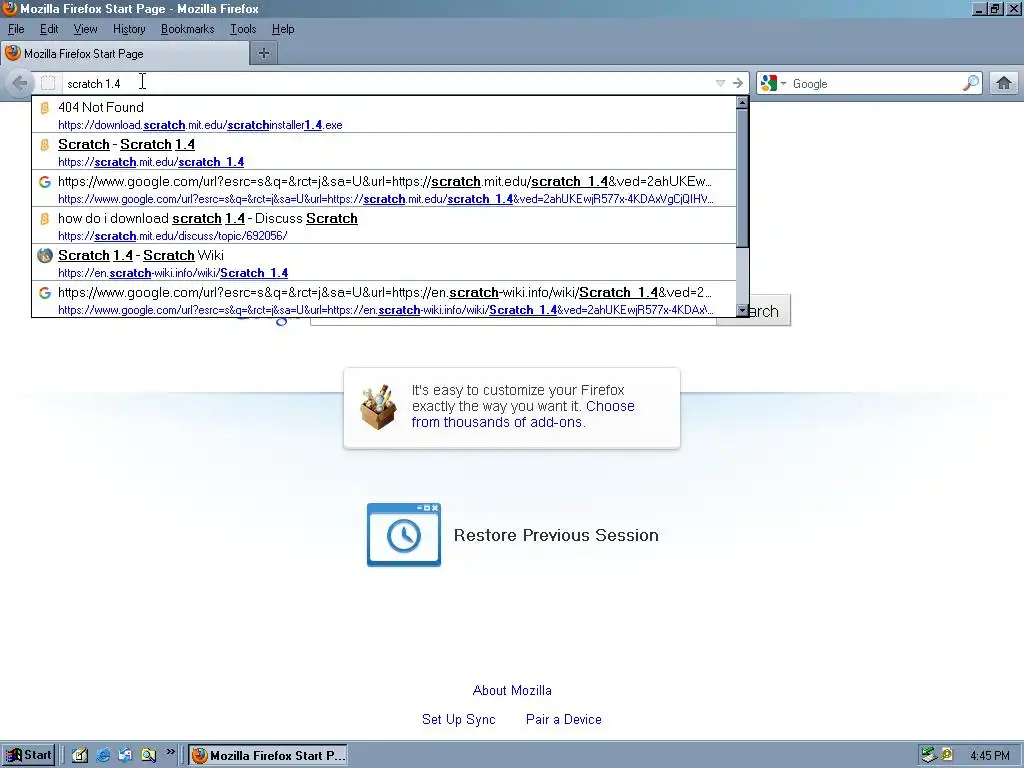Open the View menu
The height and width of the screenshot is (768, 1024).
click(x=86, y=29)
